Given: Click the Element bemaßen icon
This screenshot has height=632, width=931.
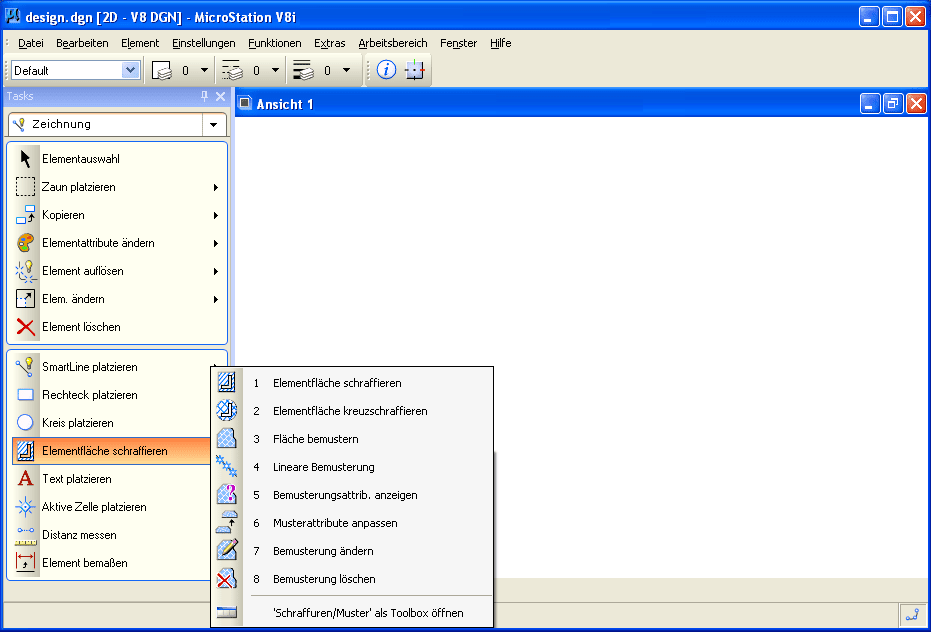Looking at the screenshot, I should (26, 563).
